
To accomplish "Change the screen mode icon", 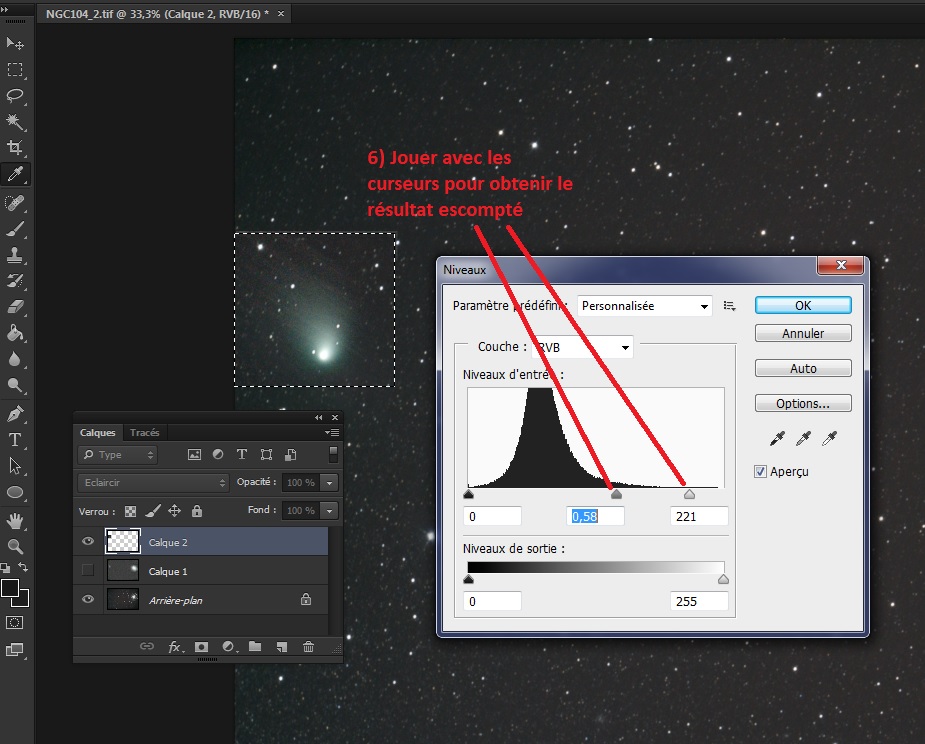I will pos(15,650).
